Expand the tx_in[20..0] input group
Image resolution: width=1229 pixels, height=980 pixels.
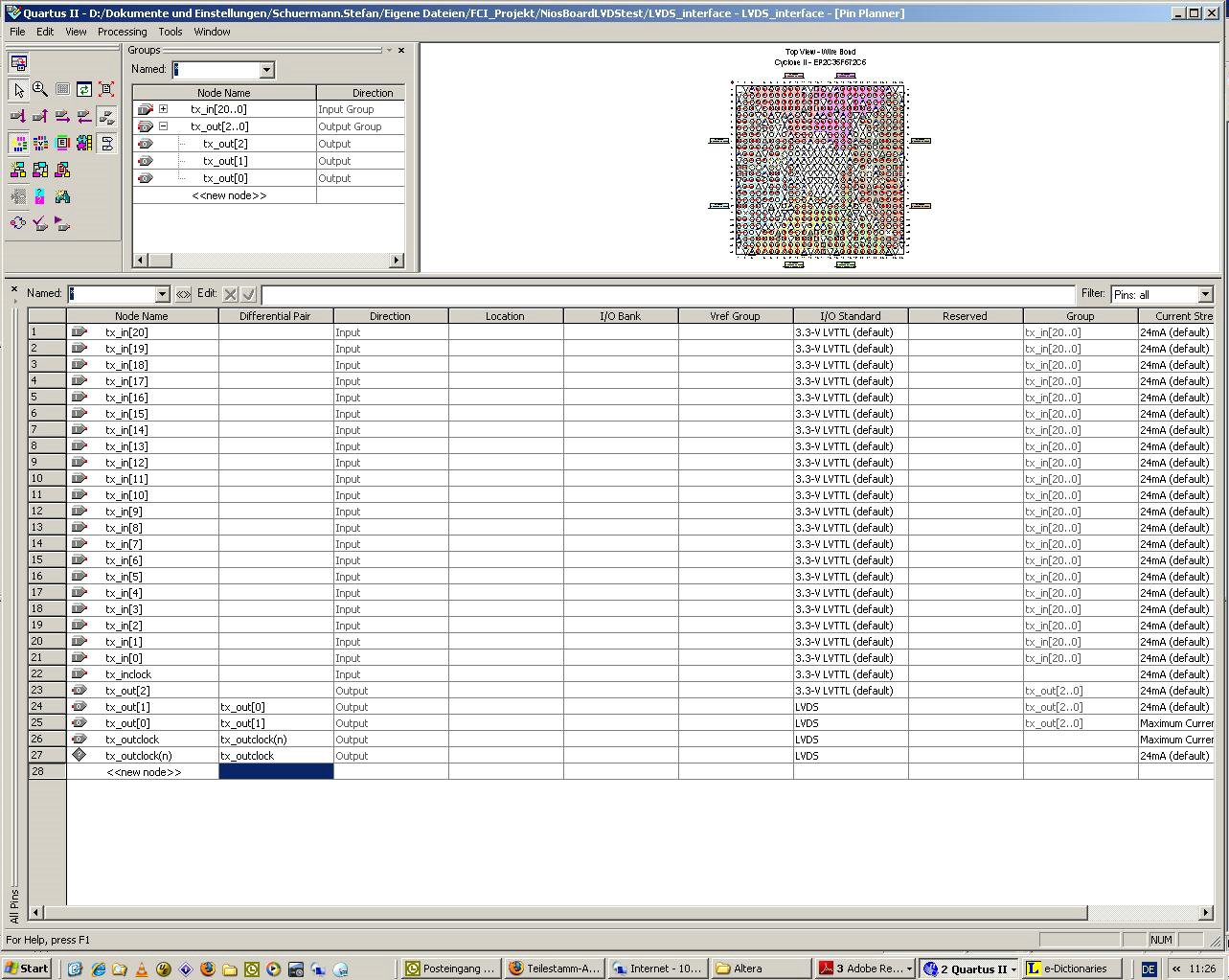(163, 109)
